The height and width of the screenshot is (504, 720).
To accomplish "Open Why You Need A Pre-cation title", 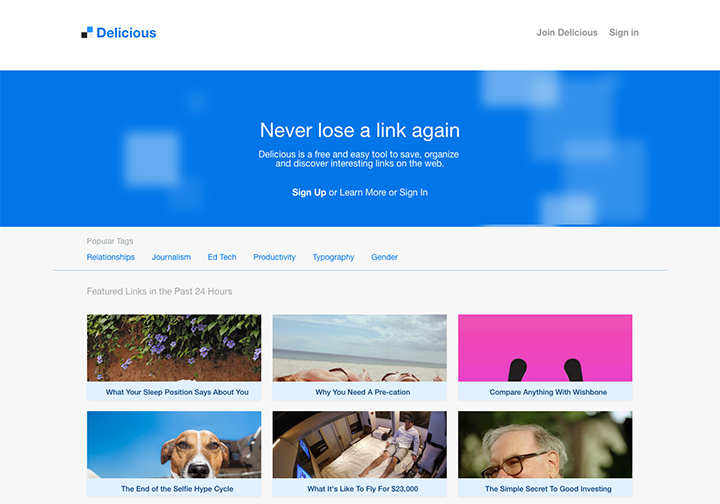I will click(x=363, y=392).
